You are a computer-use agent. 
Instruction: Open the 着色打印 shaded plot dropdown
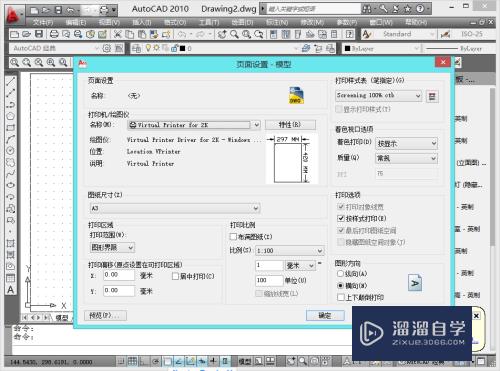pyautogui.click(x=406, y=143)
